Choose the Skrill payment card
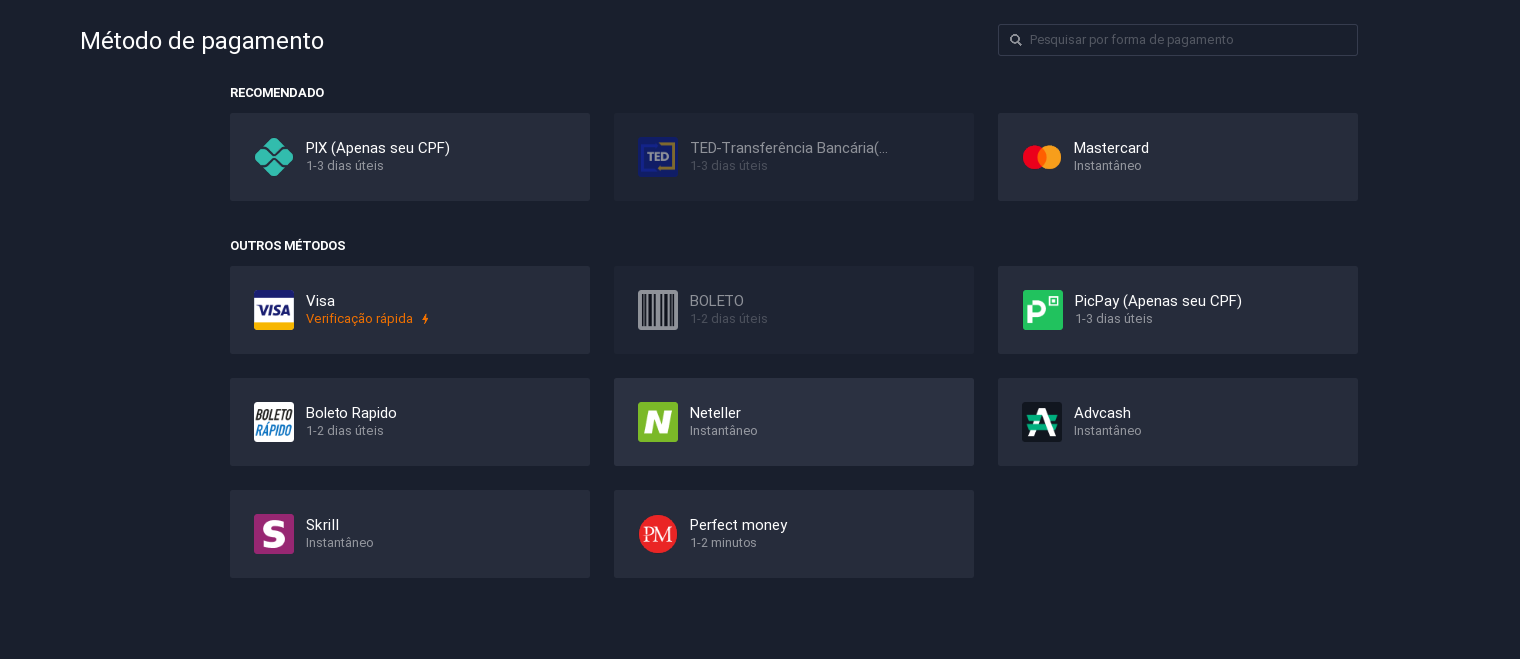The image size is (1520, 659). (410, 534)
